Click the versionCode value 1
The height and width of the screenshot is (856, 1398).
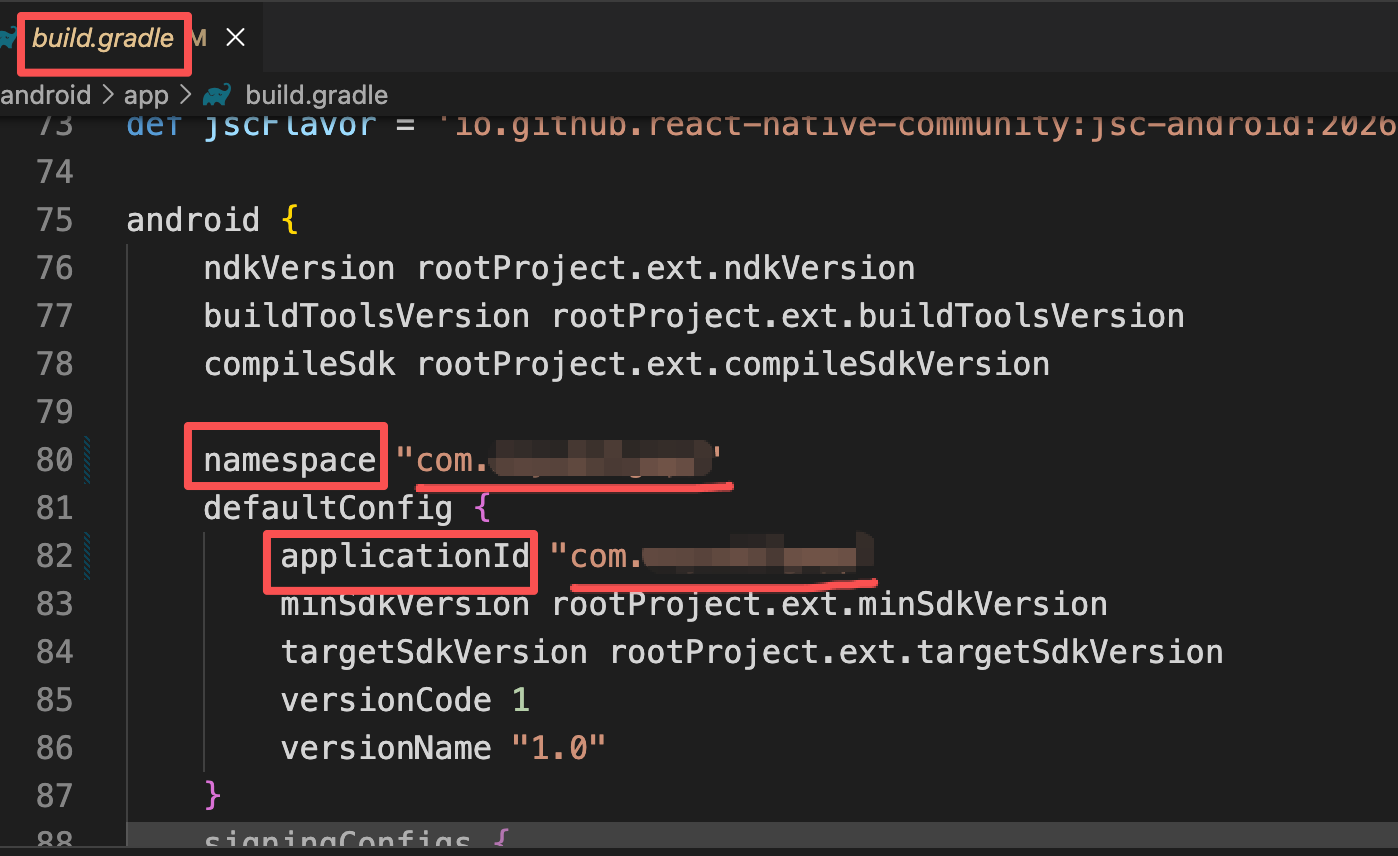(x=520, y=700)
